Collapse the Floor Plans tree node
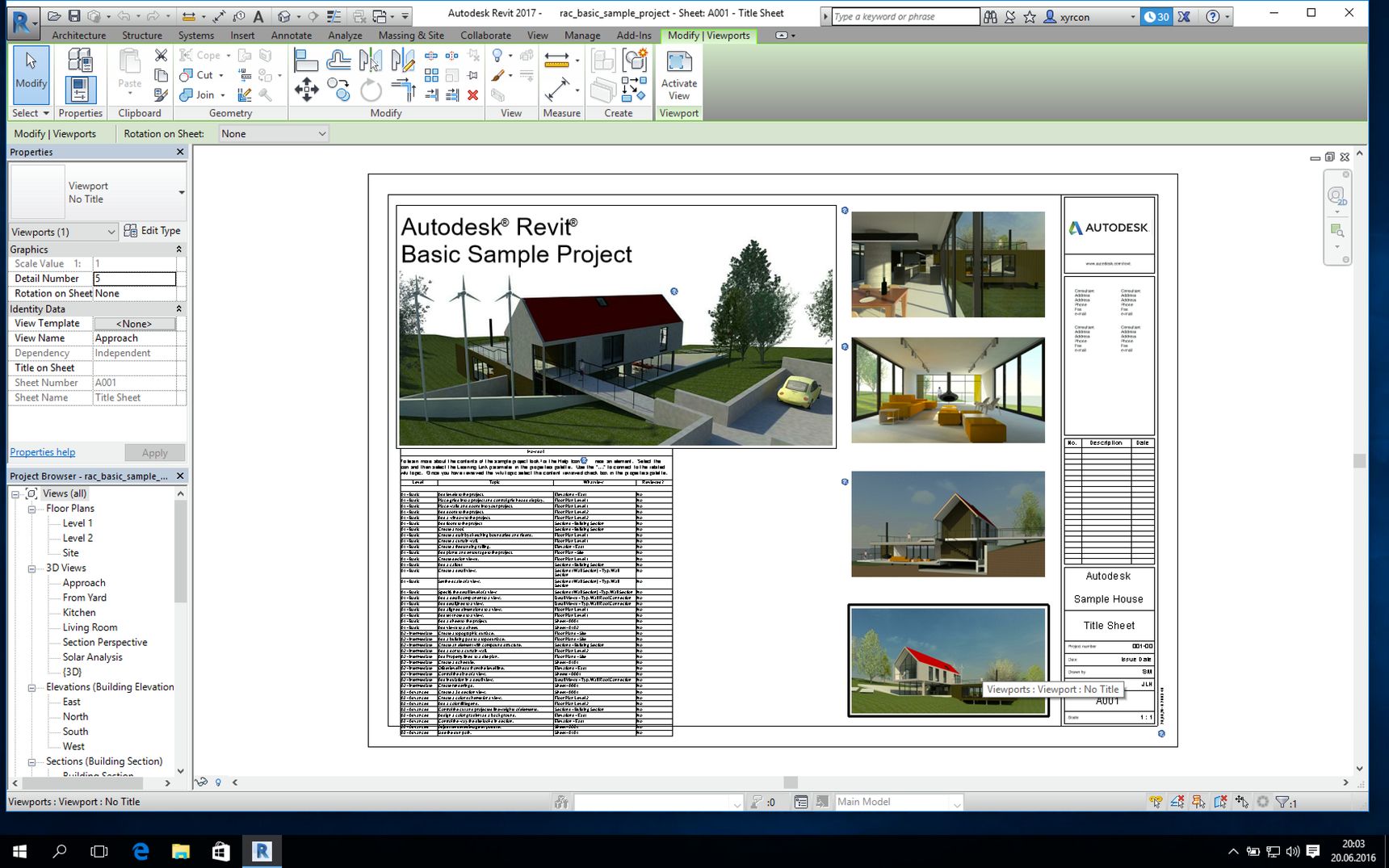Image resolution: width=1389 pixels, height=868 pixels. click(x=31, y=509)
